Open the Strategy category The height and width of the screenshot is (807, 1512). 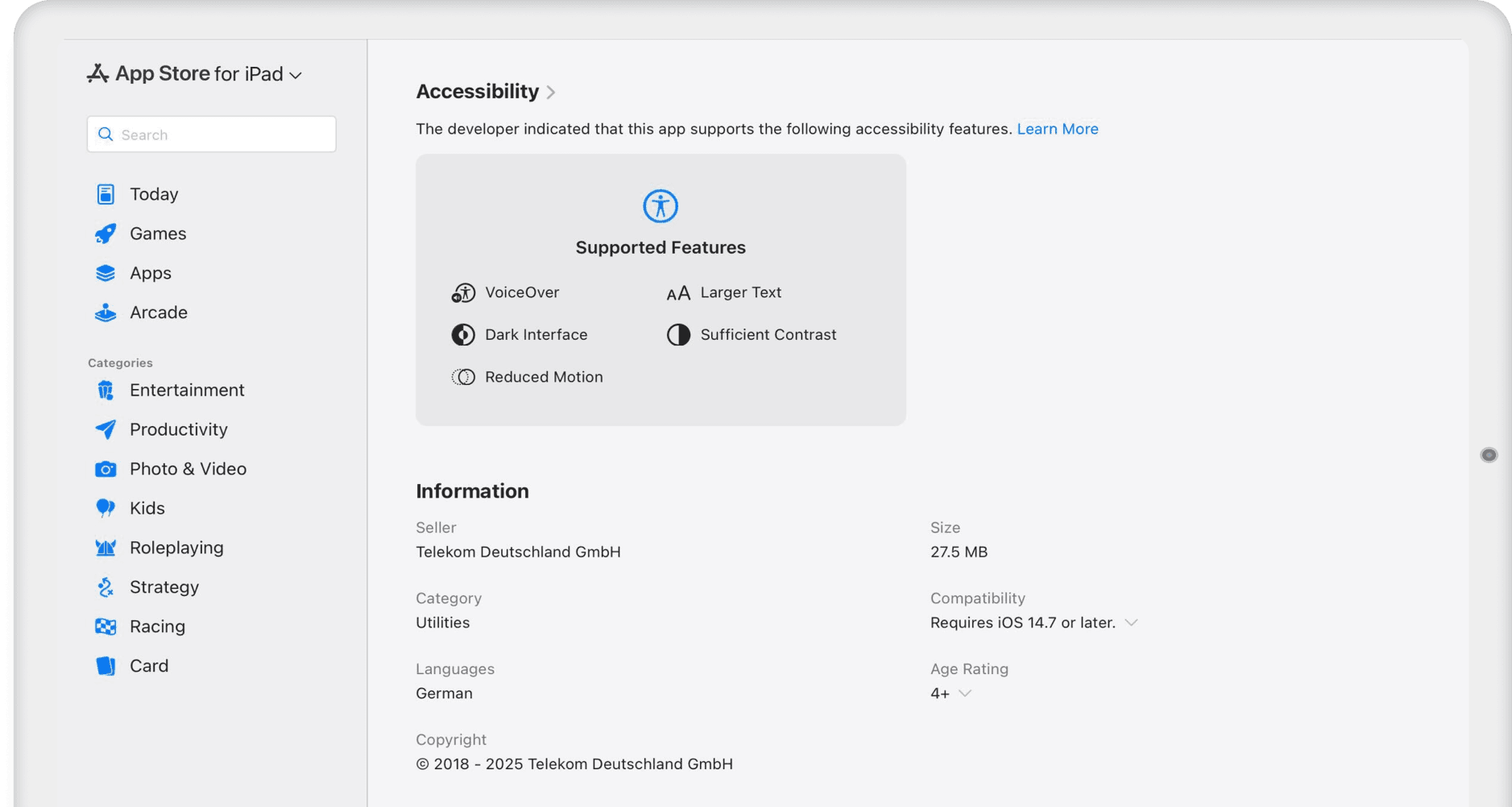tap(164, 587)
